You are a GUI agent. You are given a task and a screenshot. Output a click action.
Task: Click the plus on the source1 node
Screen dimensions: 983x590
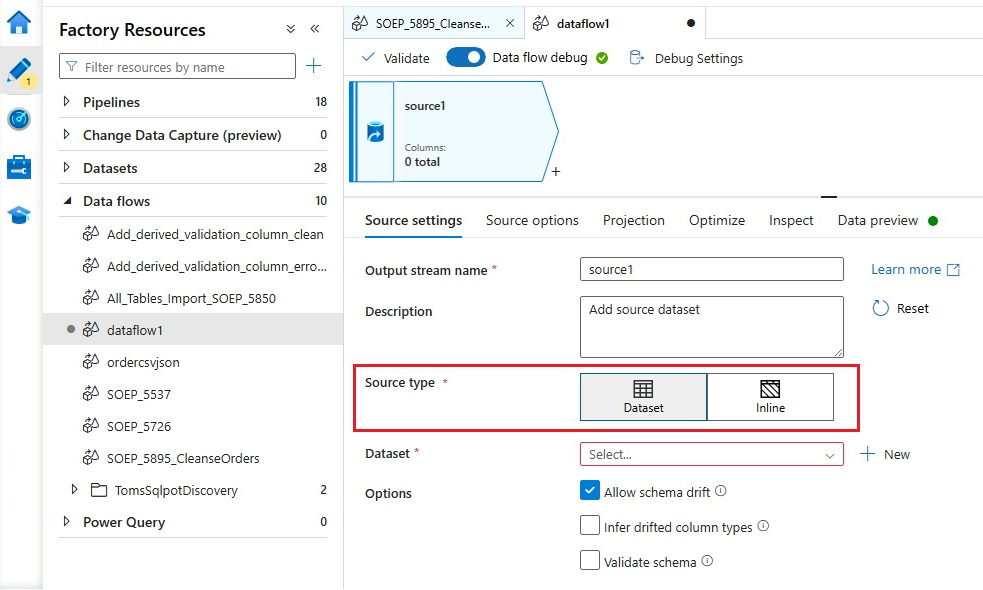click(x=556, y=173)
